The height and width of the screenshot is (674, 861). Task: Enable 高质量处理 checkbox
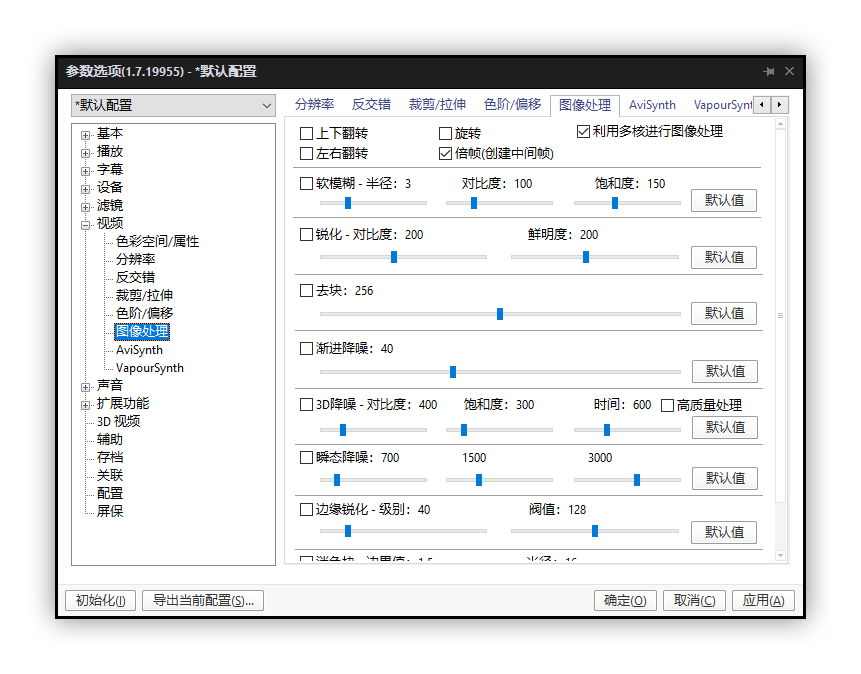pyautogui.click(x=668, y=405)
